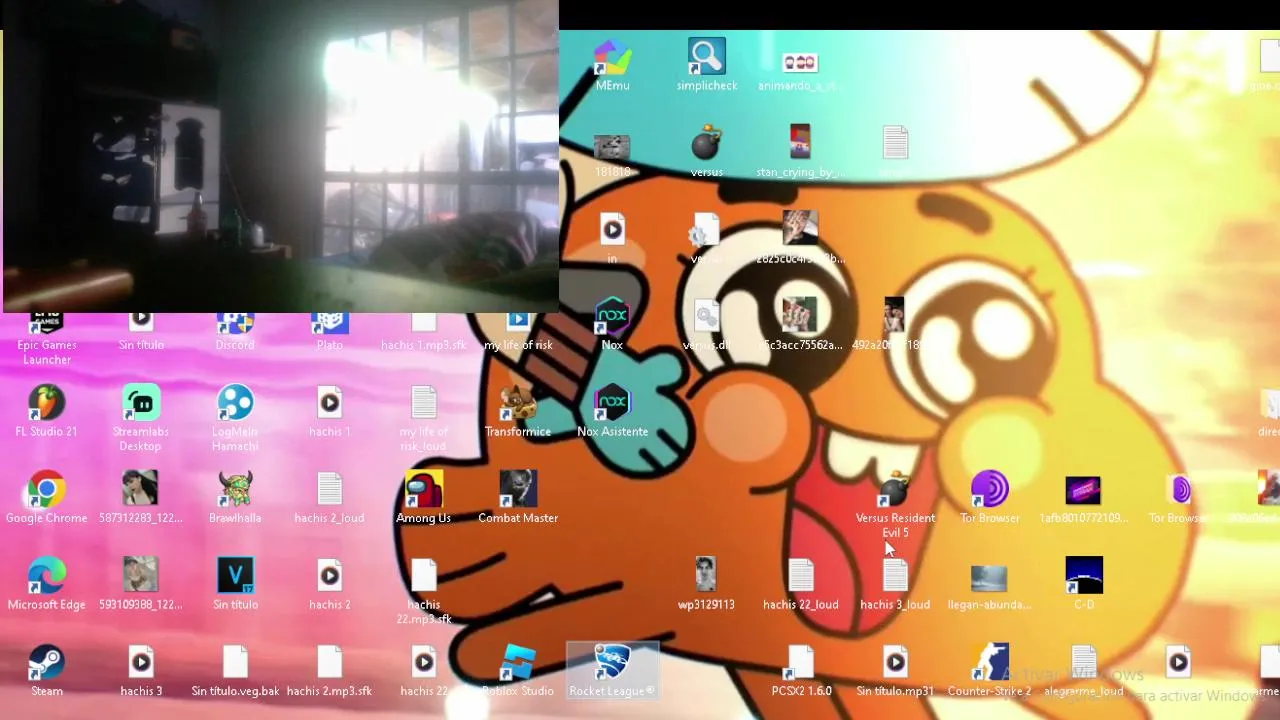1280x720 pixels.
Task: Click the webcam overlay video feed
Action: point(280,157)
